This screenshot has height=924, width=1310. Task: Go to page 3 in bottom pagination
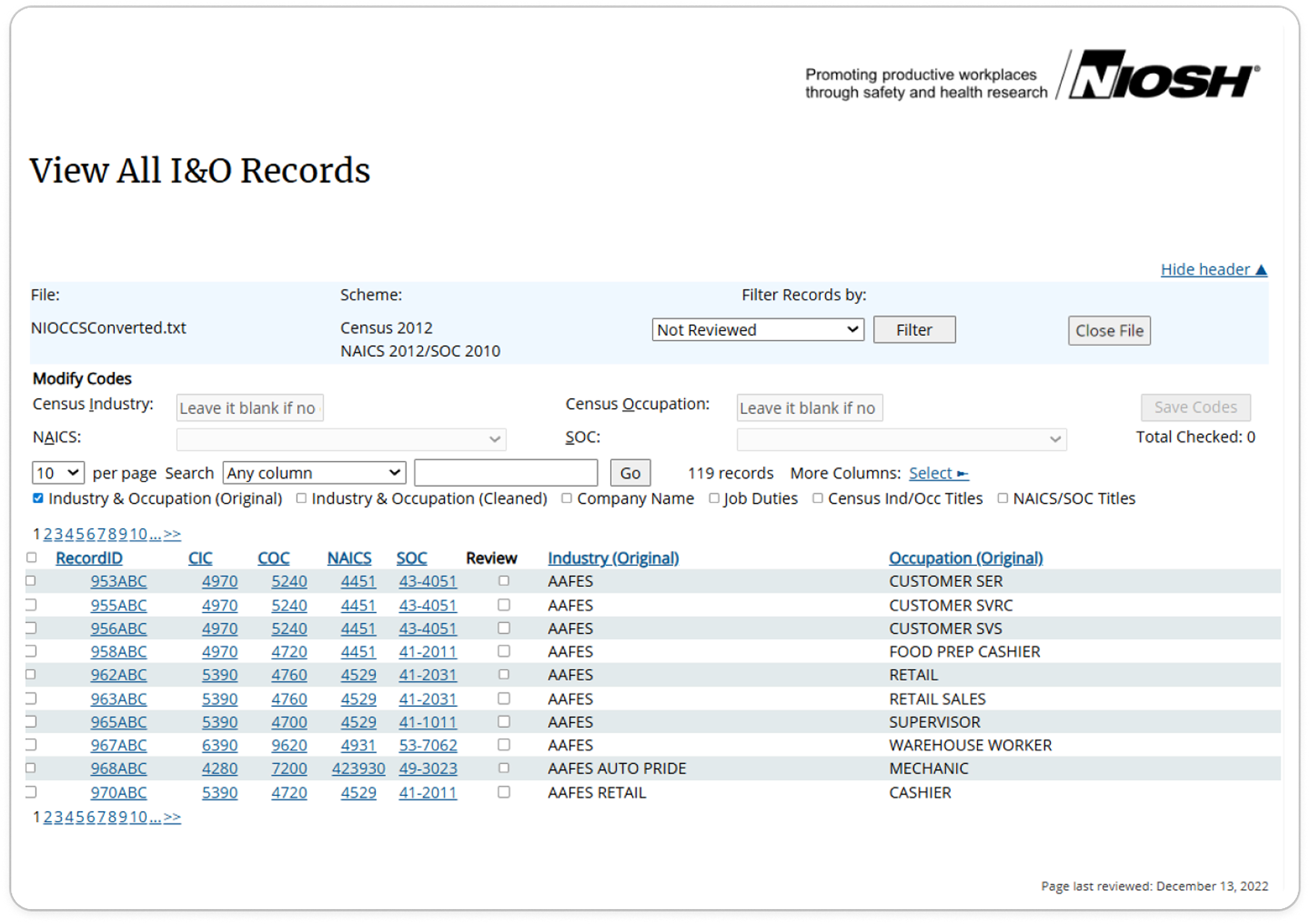59,817
